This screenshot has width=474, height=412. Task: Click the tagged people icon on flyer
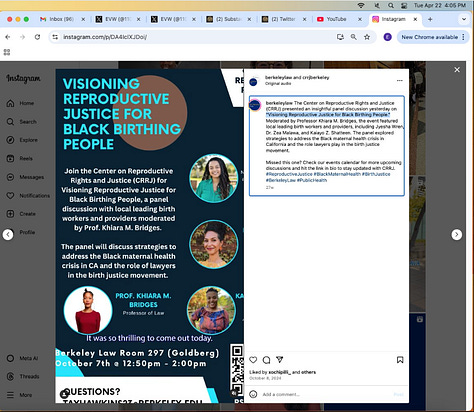click(x=64, y=394)
